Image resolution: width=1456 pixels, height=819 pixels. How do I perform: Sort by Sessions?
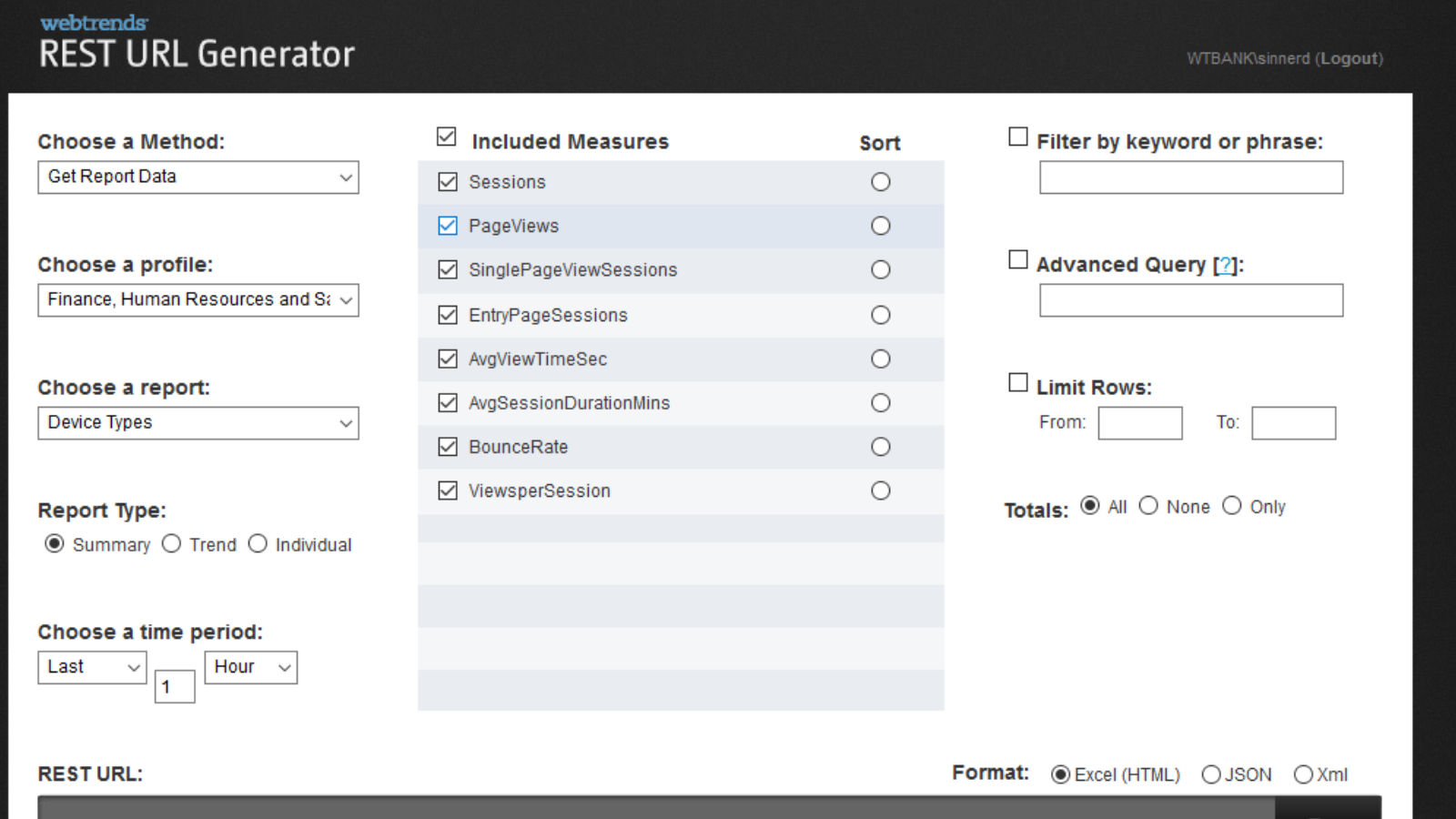881,182
